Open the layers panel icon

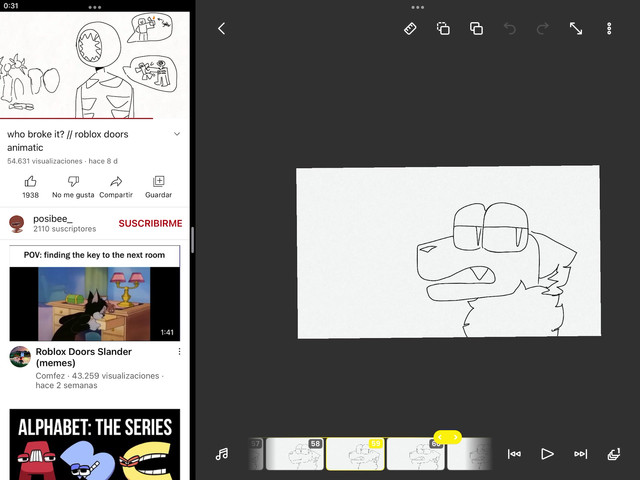[614, 454]
